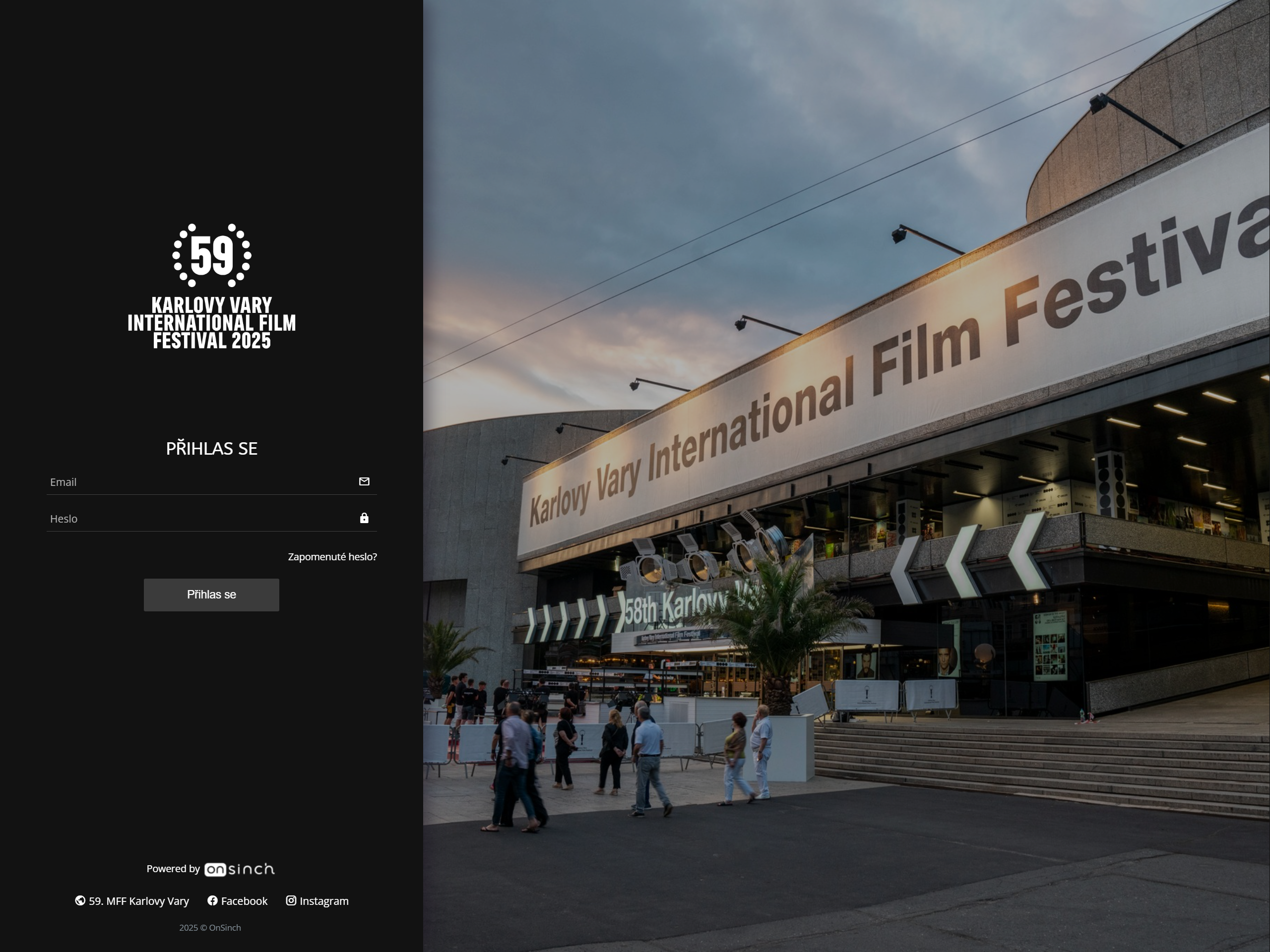Image resolution: width=1270 pixels, height=952 pixels.
Task: Click the padlock icon in the Heslo field
Action: (364, 518)
